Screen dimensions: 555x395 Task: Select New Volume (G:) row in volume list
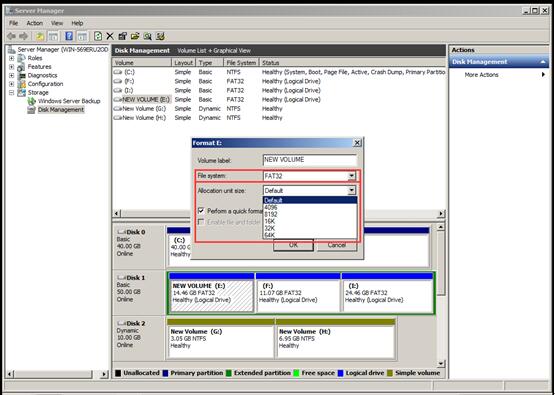click(279, 109)
